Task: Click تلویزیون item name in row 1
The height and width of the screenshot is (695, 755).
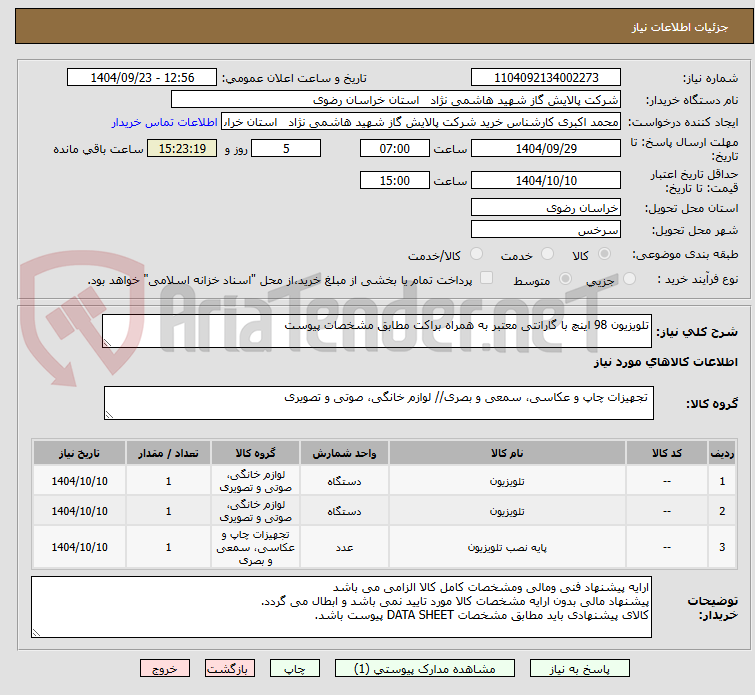Action: pos(507,481)
